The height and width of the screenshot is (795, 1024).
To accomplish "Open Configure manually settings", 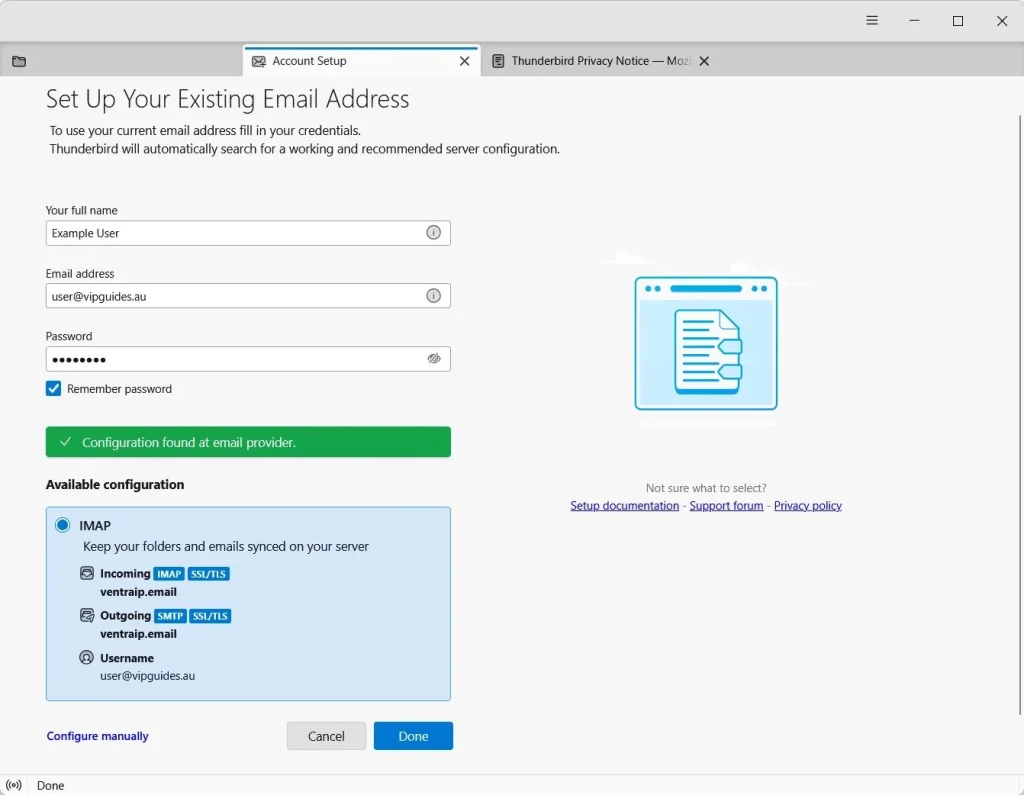I will tap(97, 735).
